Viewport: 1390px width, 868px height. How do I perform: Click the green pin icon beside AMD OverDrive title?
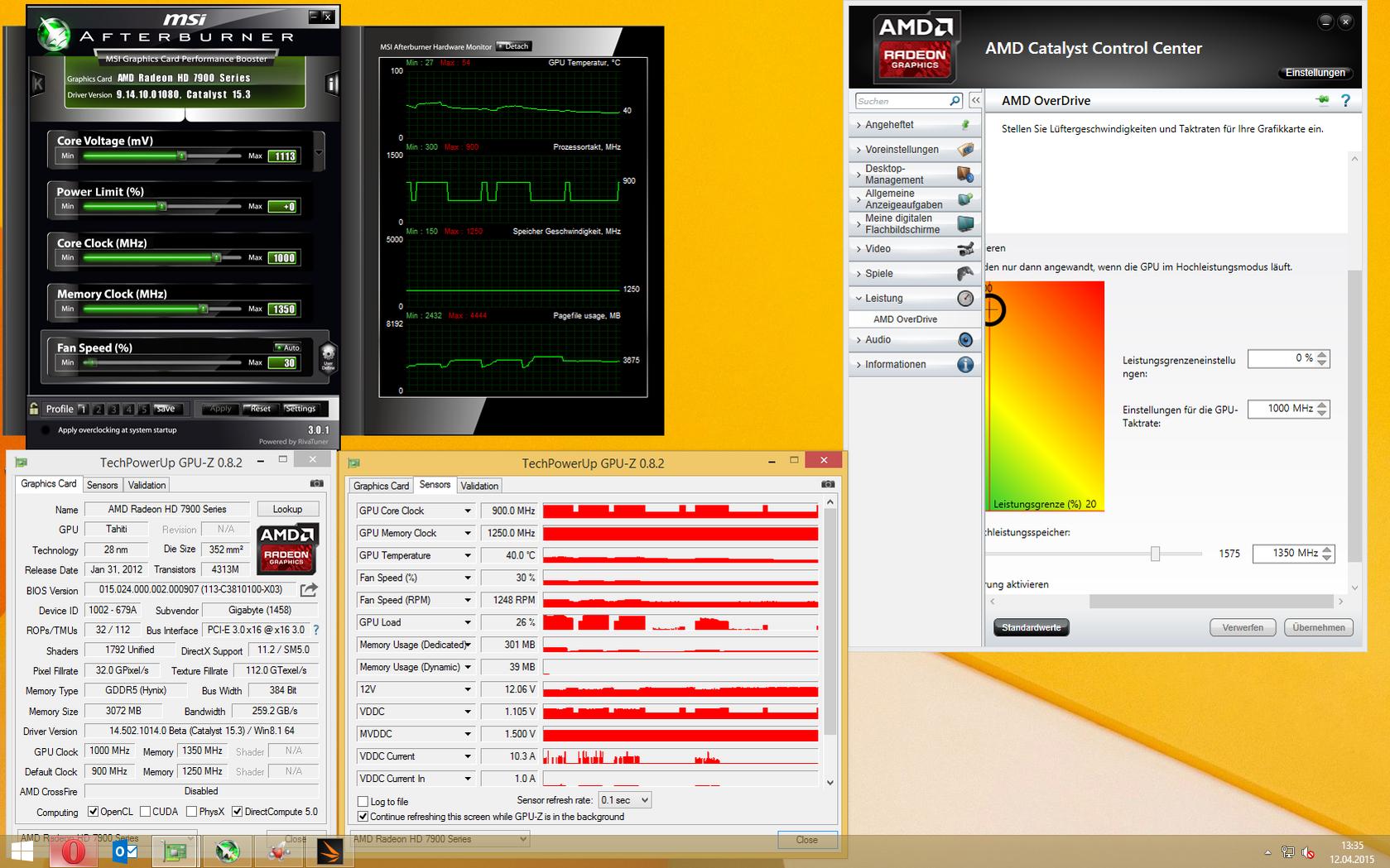(1321, 100)
